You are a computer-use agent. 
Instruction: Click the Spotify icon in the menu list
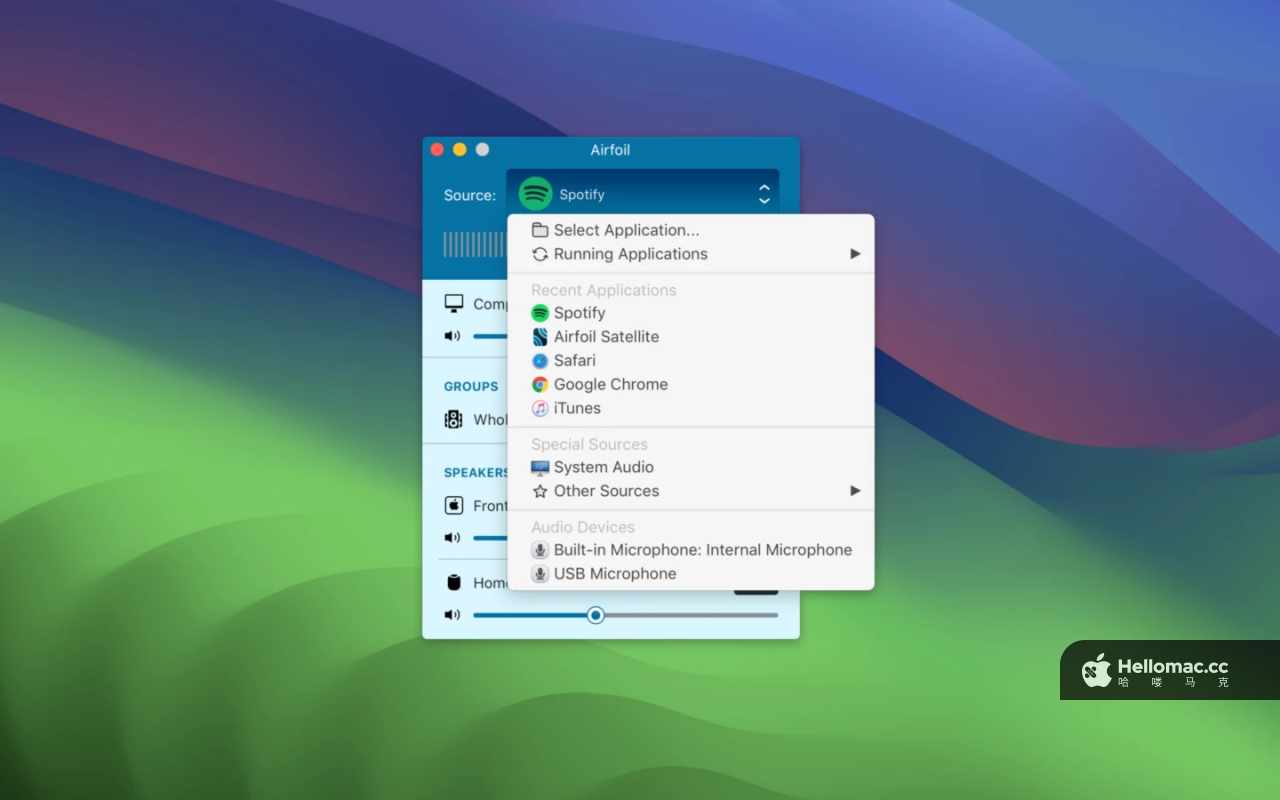point(540,313)
